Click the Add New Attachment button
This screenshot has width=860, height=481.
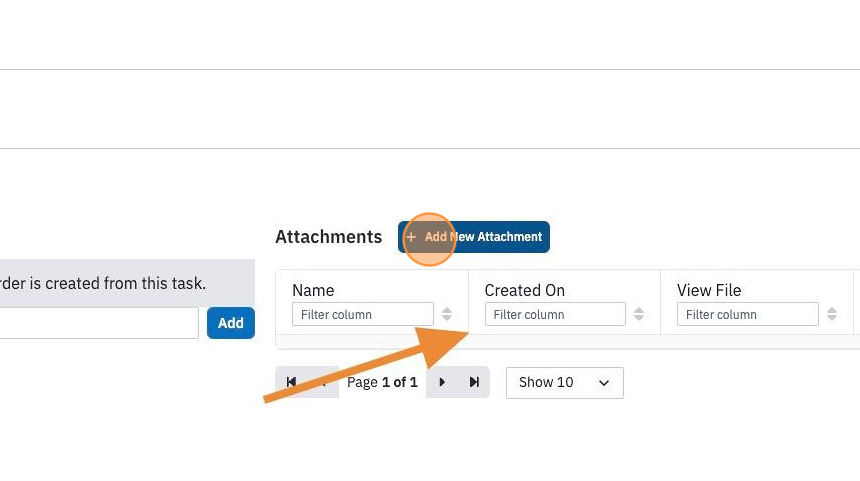point(474,237)
